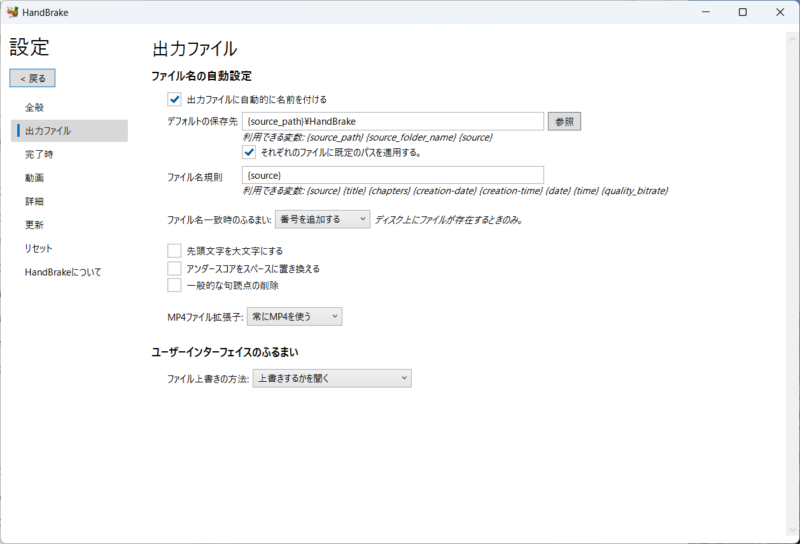
Task: Open the ファイル上書きの方法 dropdown
Action: (332, 378)
